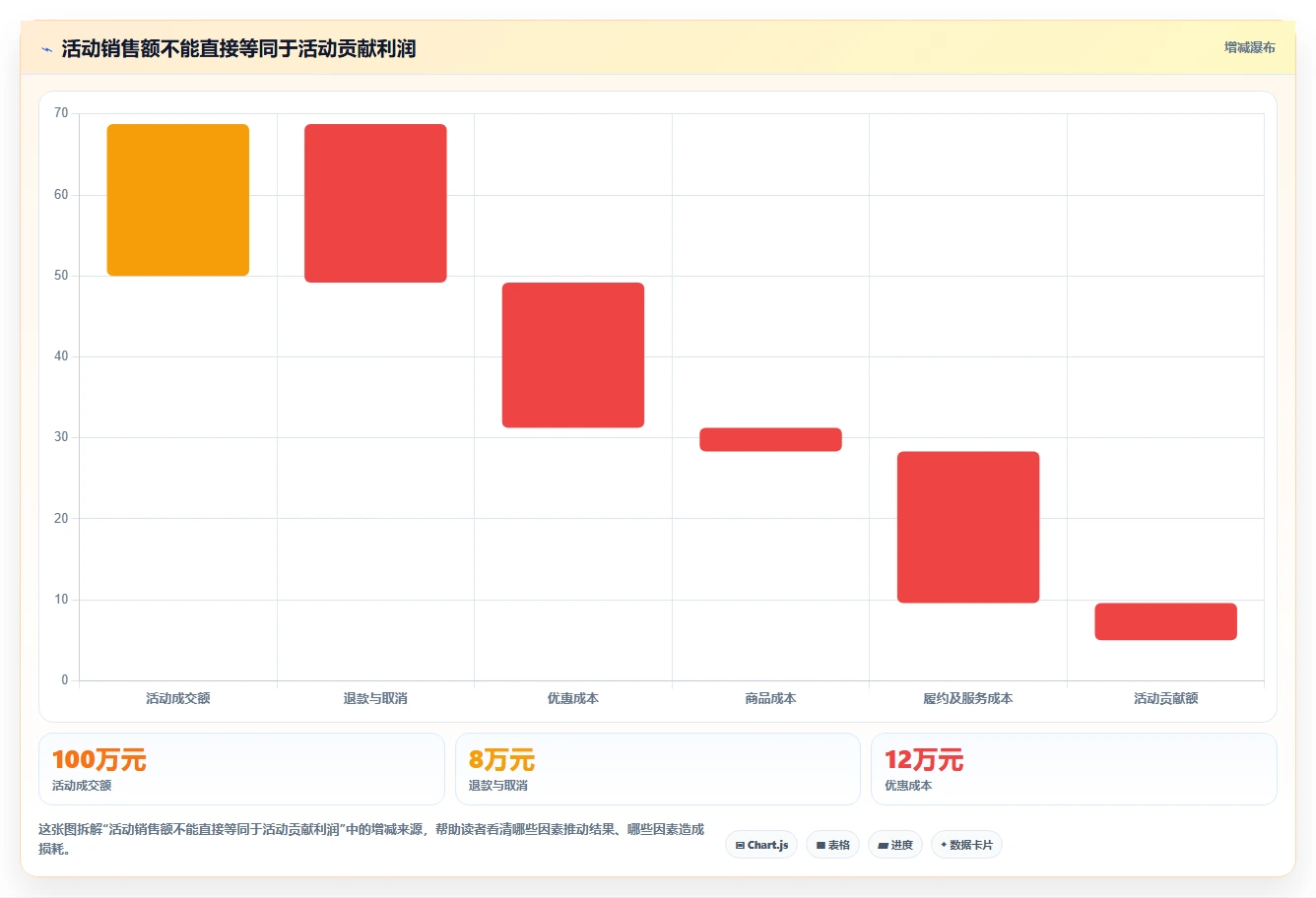Select the red 退款与取消 bar
This screenshot has width=1316, height=898.
click(375, 203)
